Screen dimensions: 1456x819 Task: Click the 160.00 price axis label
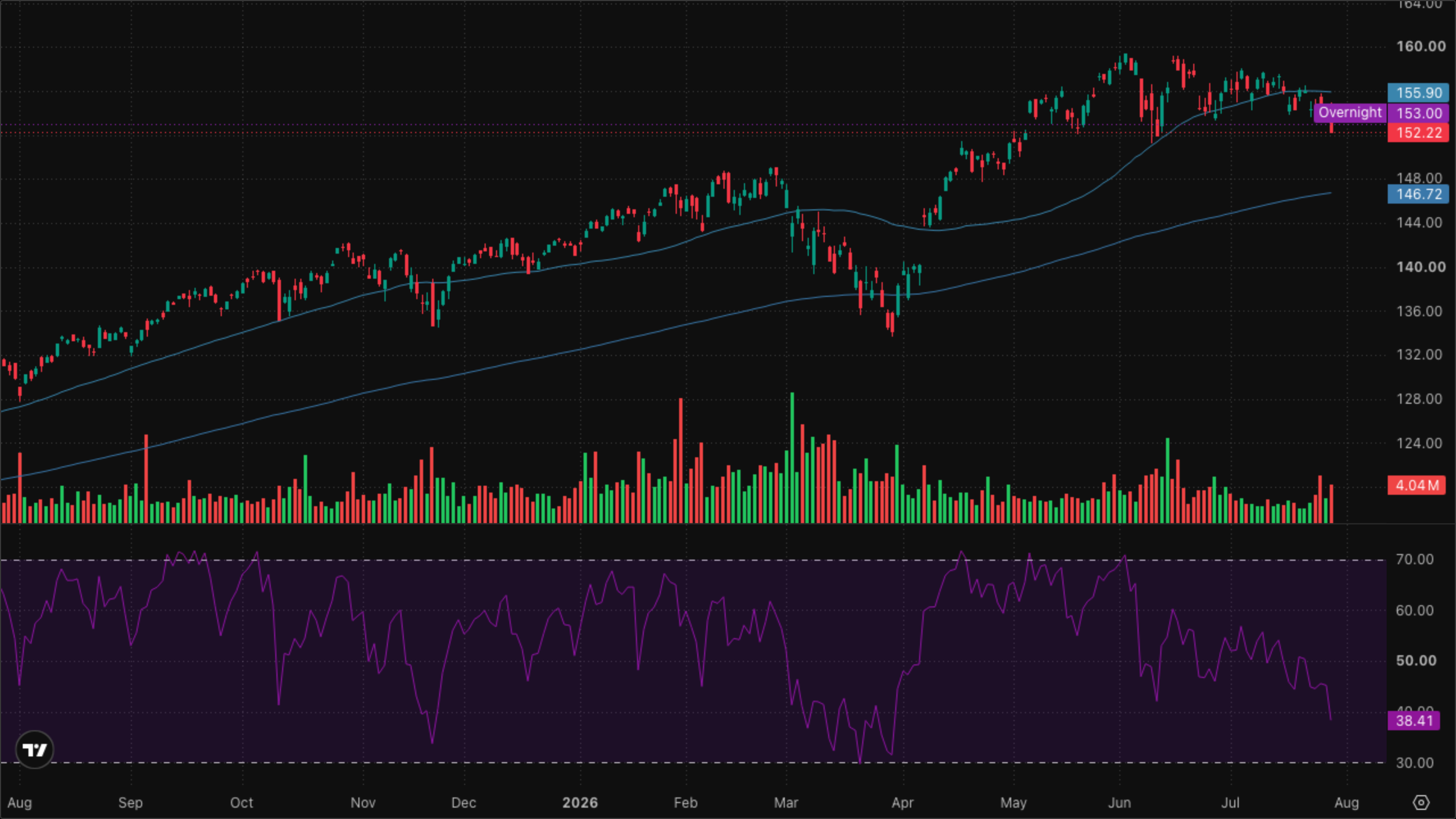click(1420, 47)
